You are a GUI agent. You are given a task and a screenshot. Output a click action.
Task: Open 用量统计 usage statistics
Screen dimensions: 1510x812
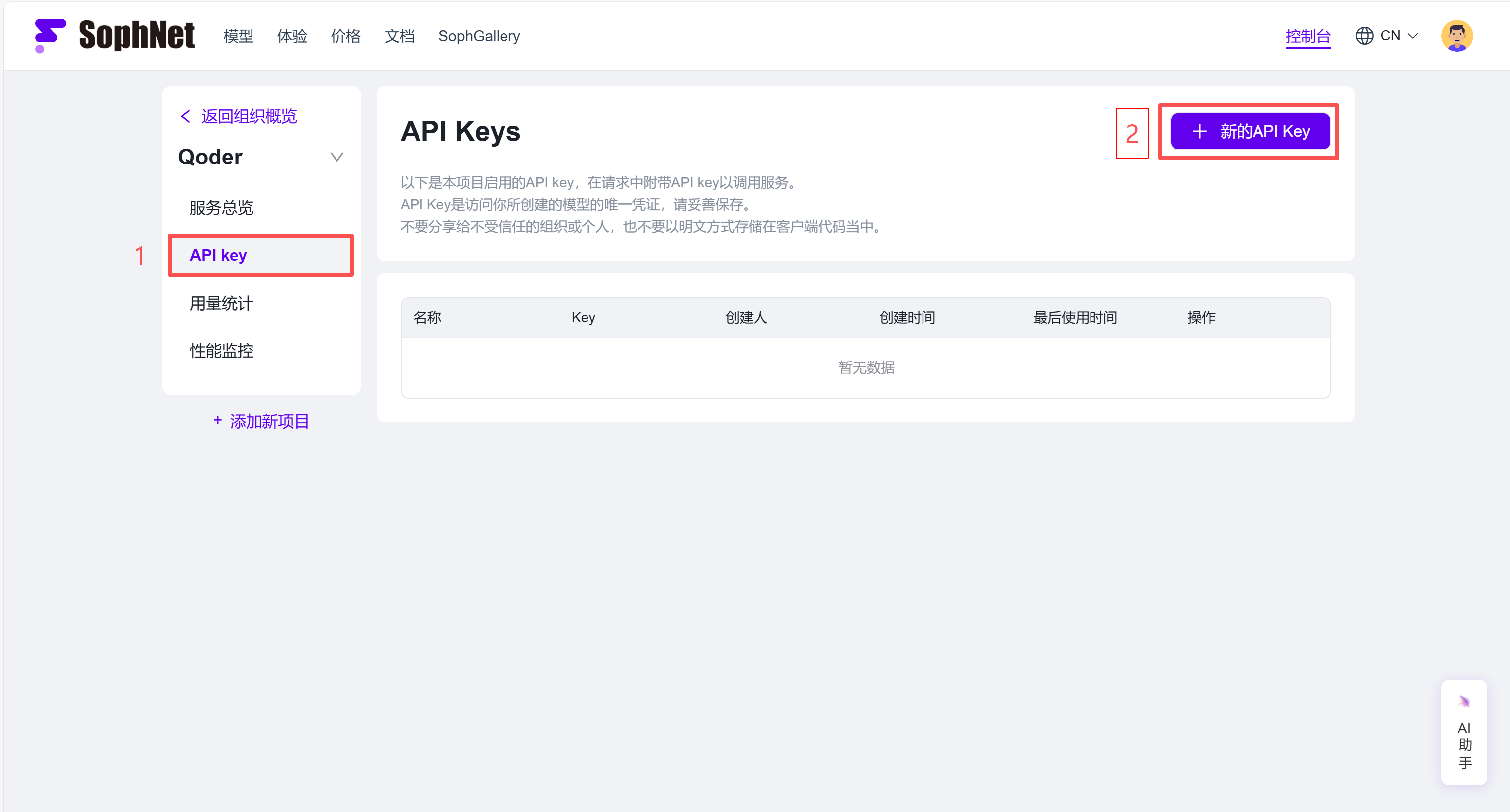pyautogui.click(x=222, y=303)
